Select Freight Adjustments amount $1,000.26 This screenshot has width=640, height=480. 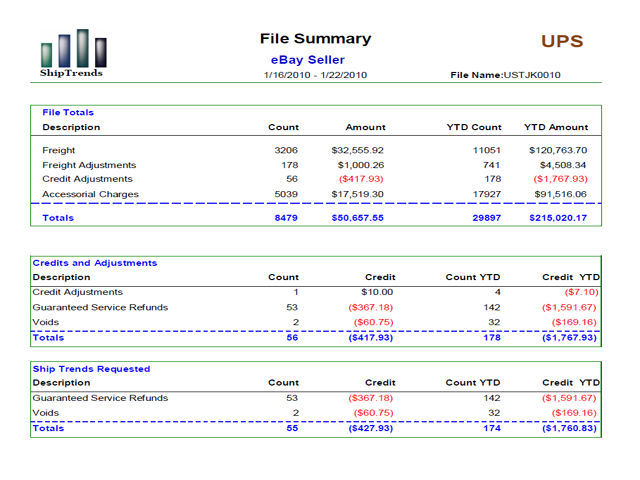coord(361,165)
